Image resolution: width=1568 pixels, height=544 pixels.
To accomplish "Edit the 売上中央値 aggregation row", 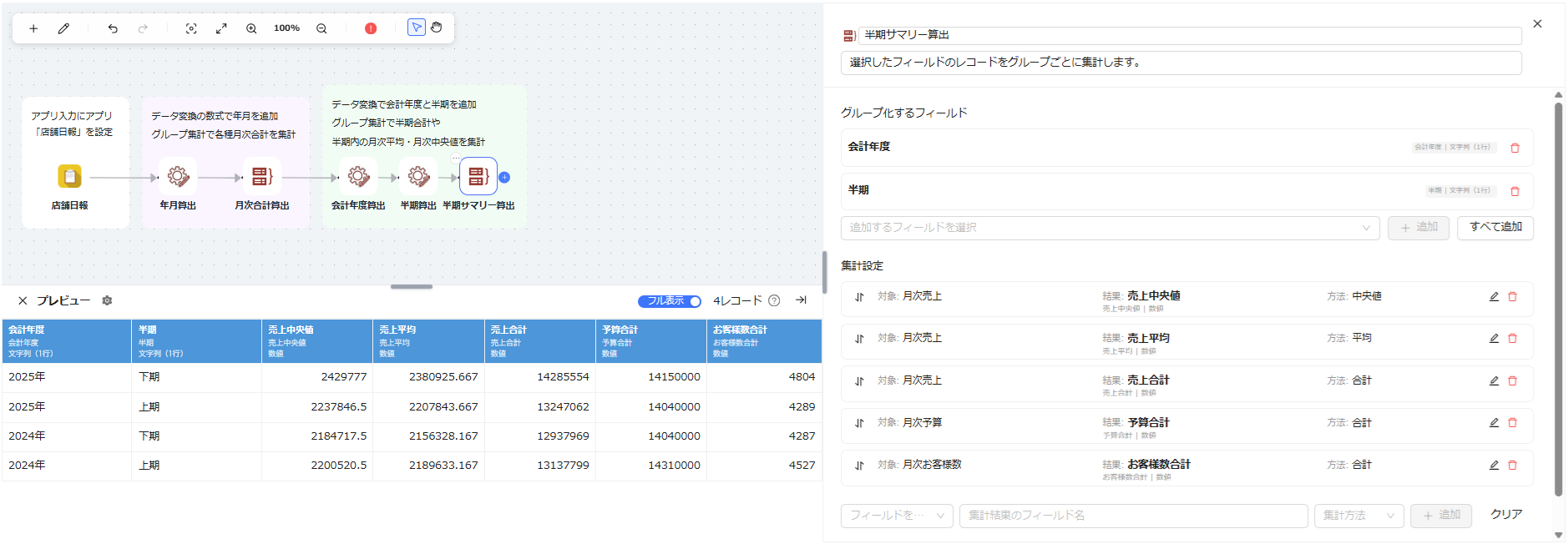I will click(x=1494, y=296).
